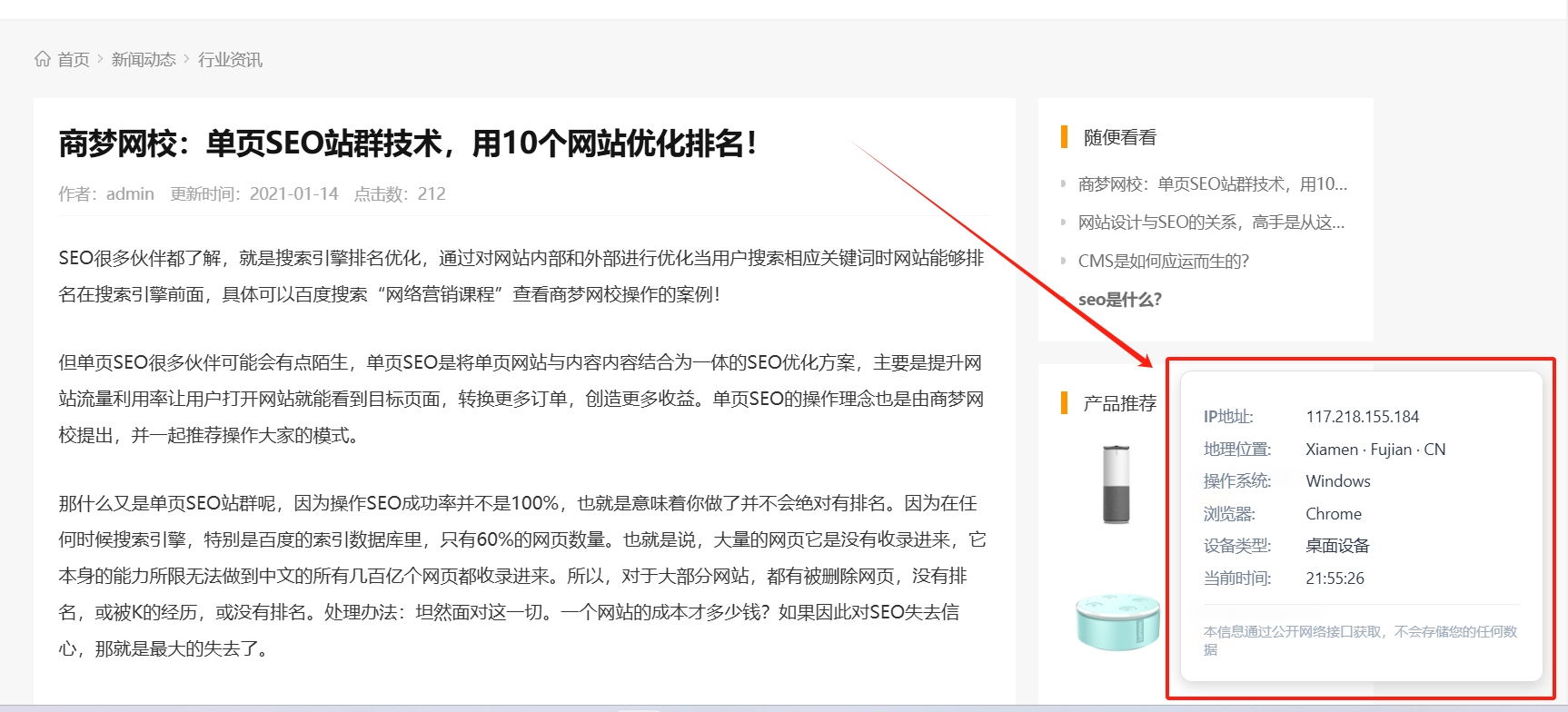1568x712 pixels.
Task: Click 更新时间: 2021-01-14 text
Action: point(254,194)
